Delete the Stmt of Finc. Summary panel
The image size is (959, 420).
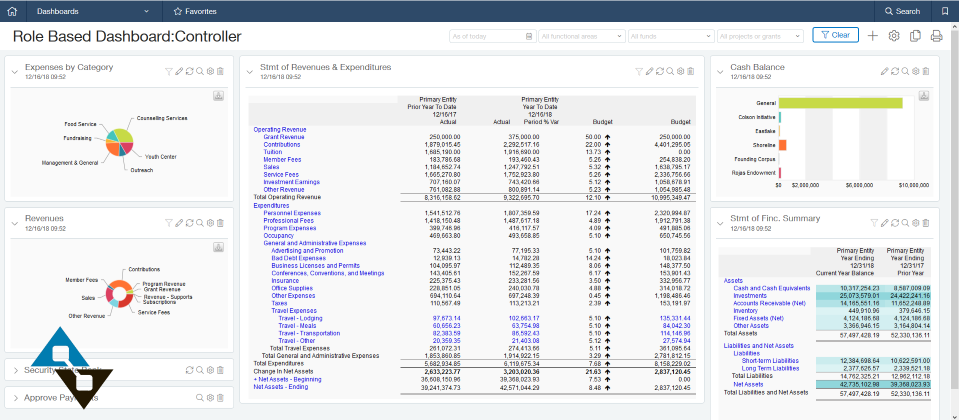click(926, 223)
